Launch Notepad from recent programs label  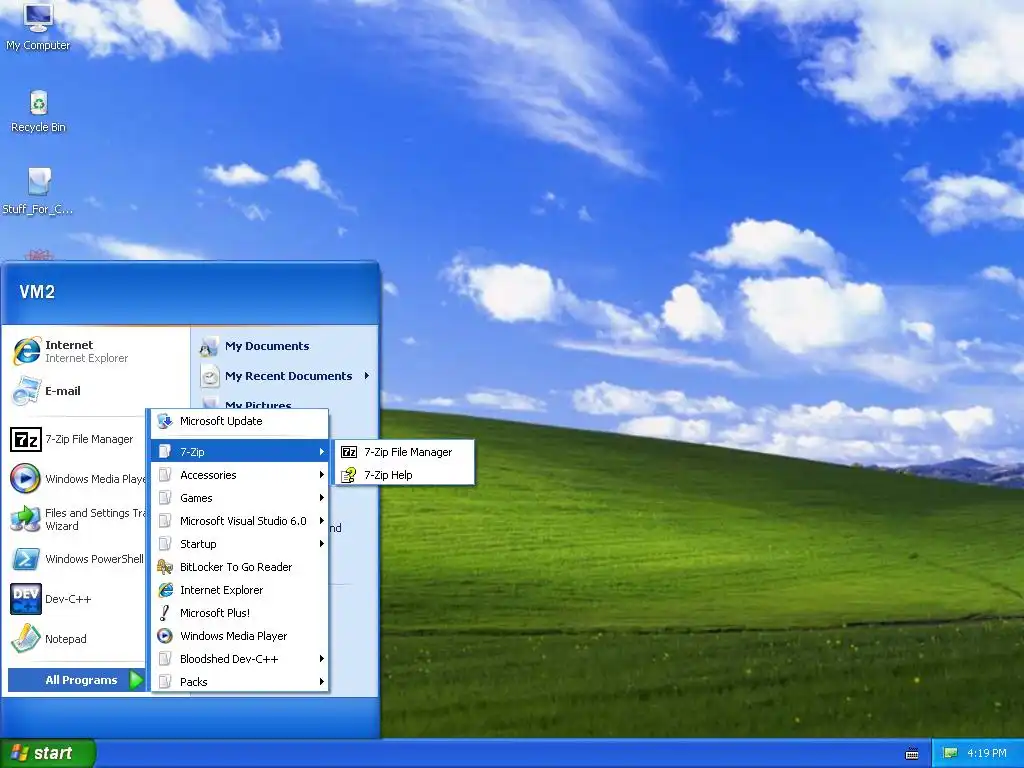[65, 639]
